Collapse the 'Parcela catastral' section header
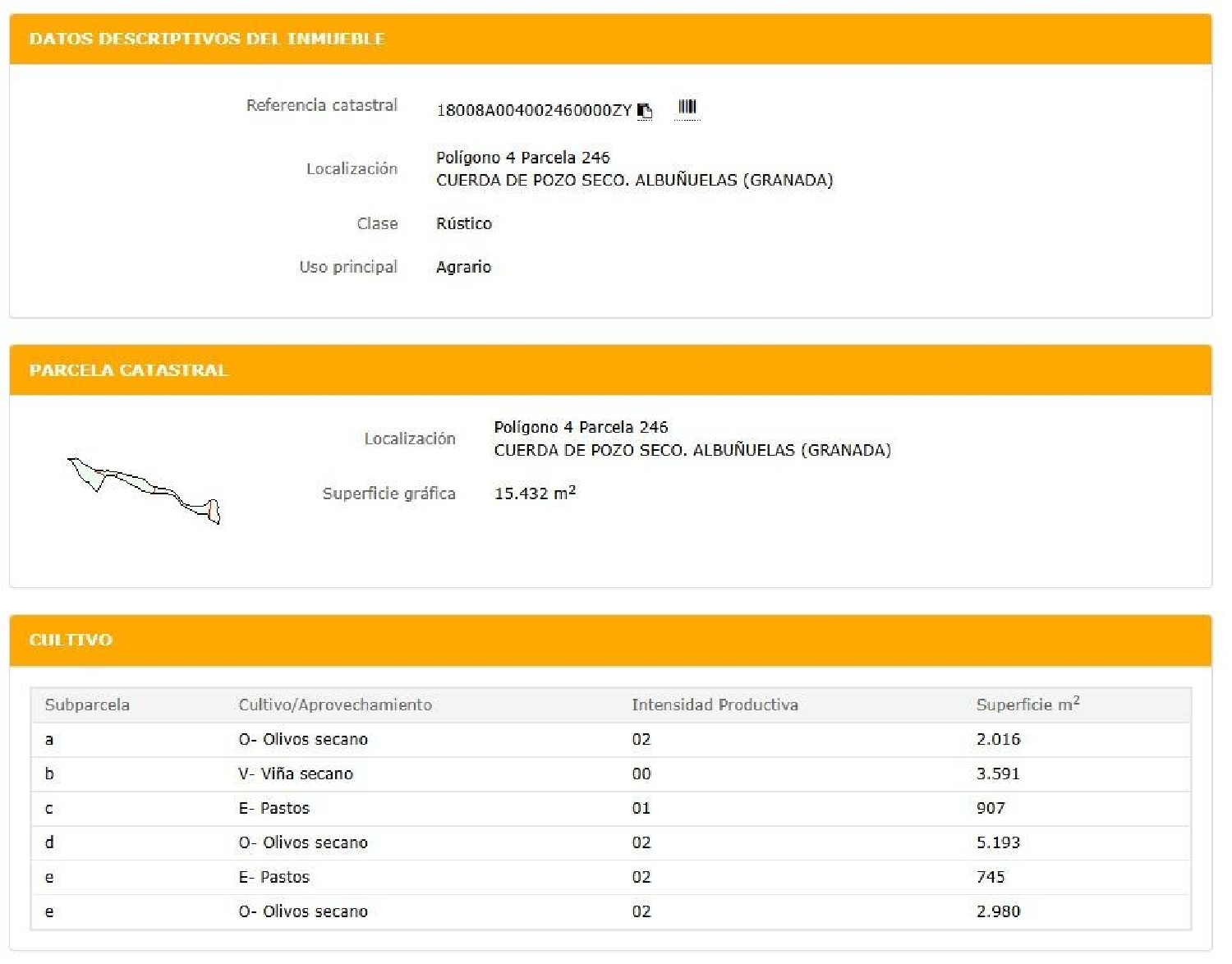Image resolution: width=1232 pixels, height=964 pixels. 128,370
